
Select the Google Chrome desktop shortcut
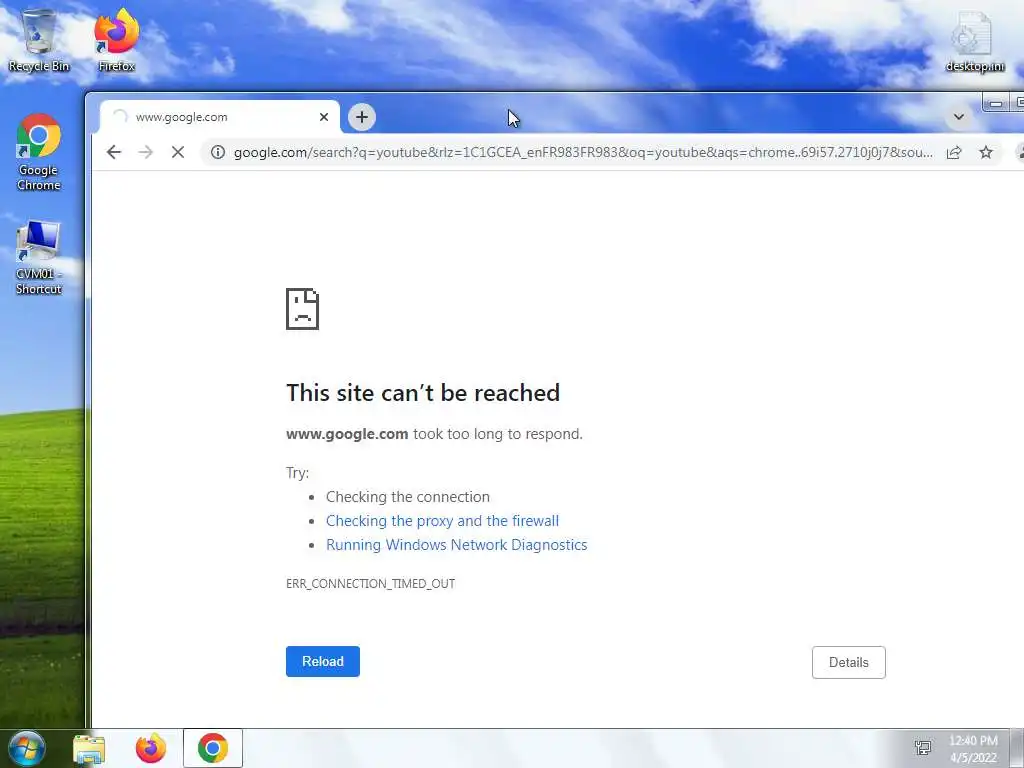coord(39,152)
